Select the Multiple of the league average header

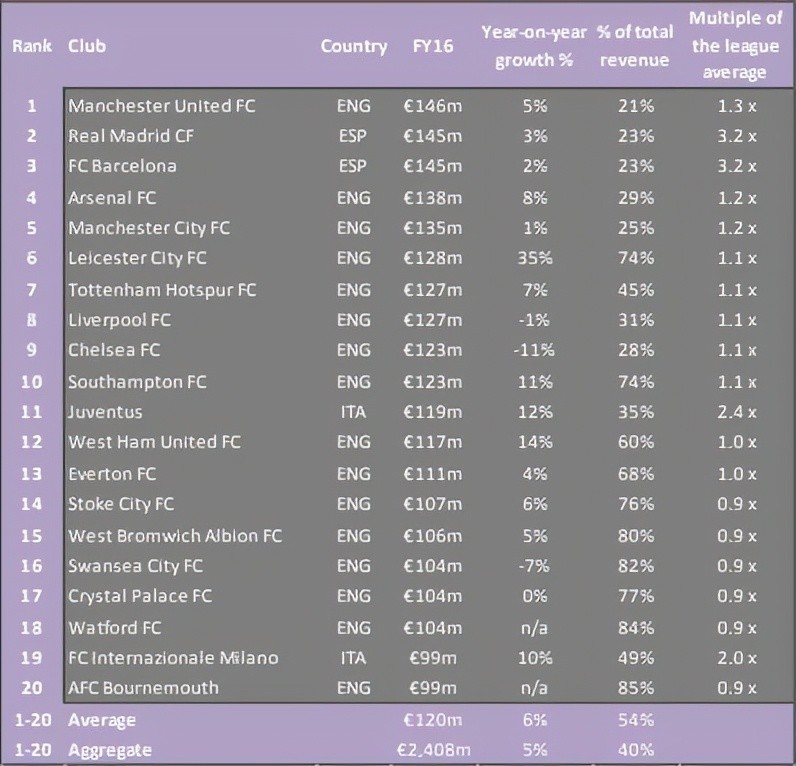tap(735, 46)
